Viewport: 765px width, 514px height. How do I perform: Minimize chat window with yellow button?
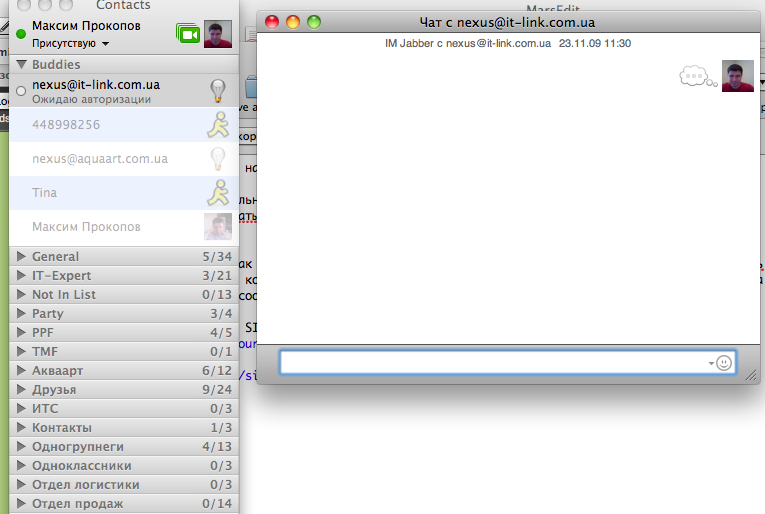click(293, 22)
